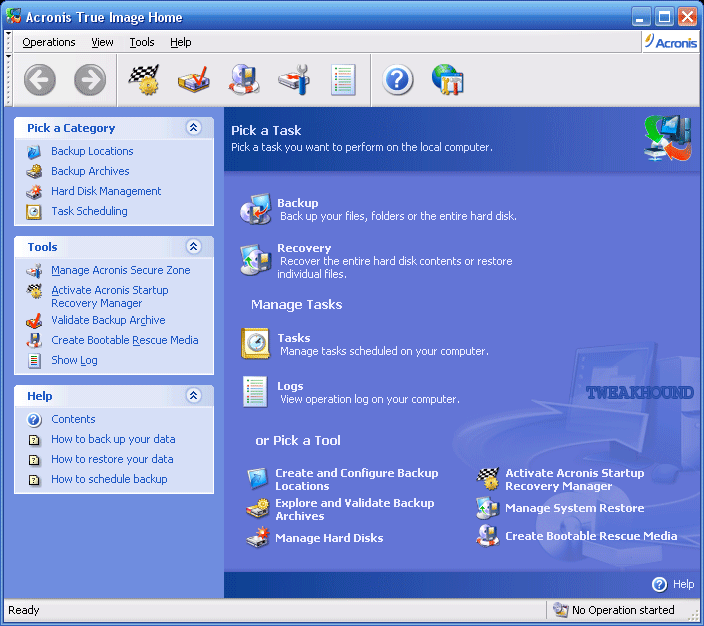Click the globe web support toolbar icon
This screenshot has width=704, height=626.
[448, 80]
